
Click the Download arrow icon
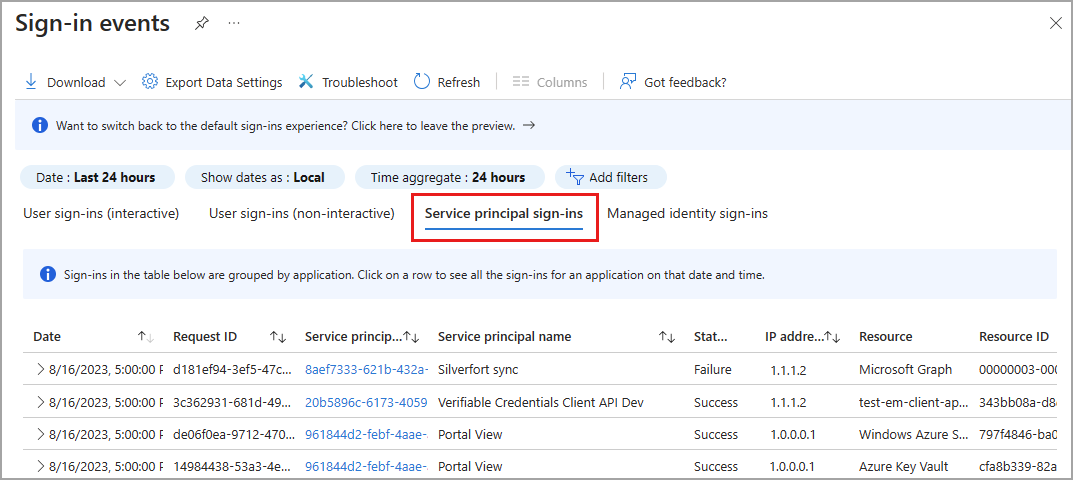30,81
